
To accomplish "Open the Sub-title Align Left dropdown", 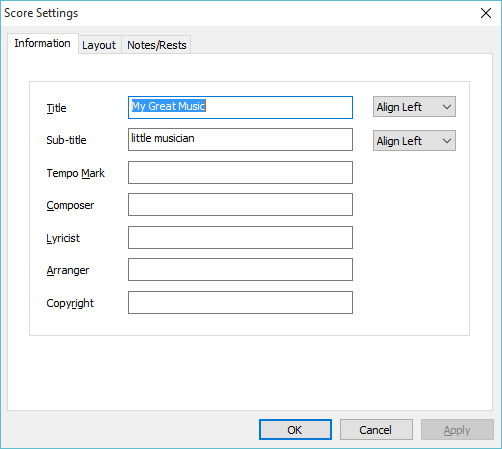I will click(414, 141).
